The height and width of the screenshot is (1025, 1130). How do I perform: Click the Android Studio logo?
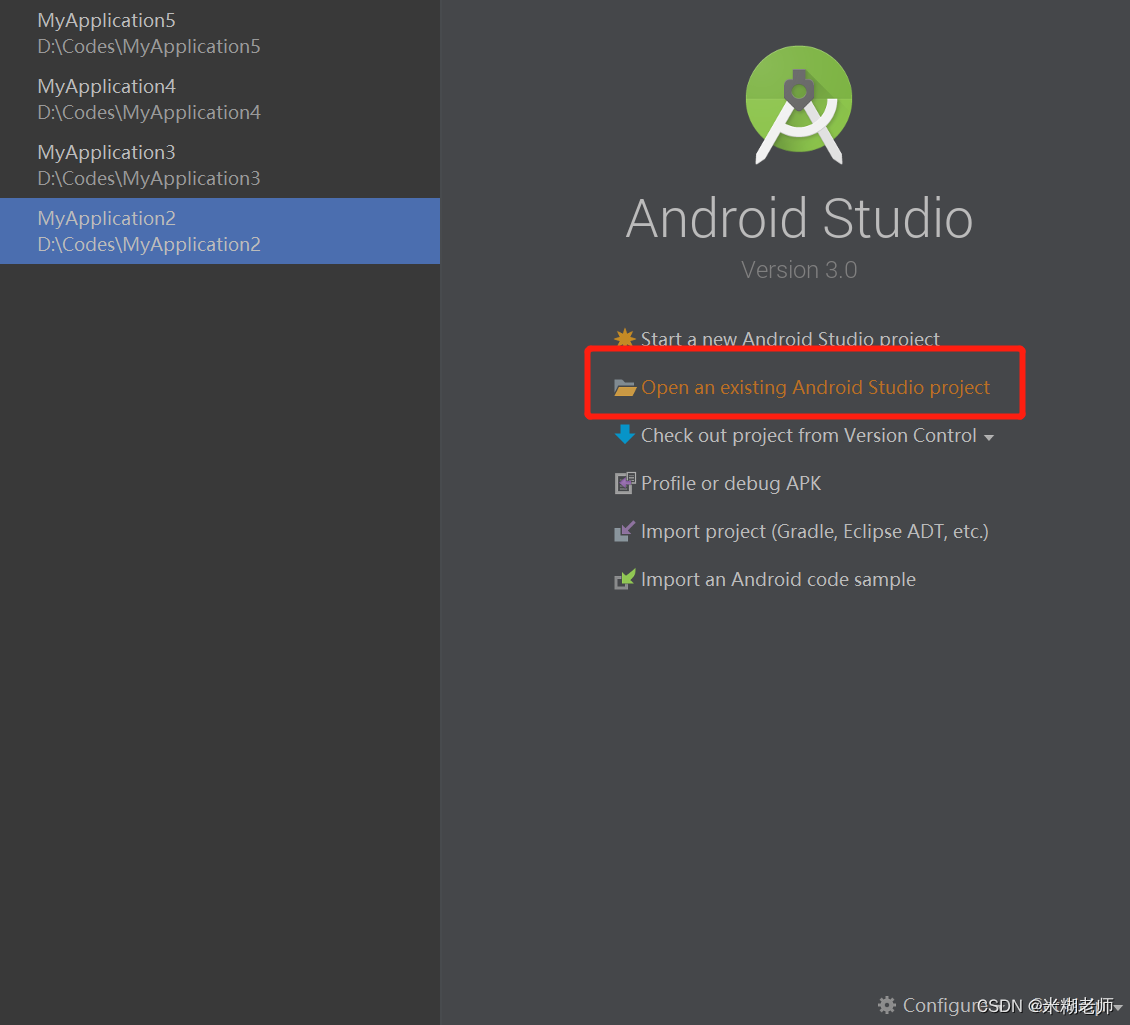[798, 105]
